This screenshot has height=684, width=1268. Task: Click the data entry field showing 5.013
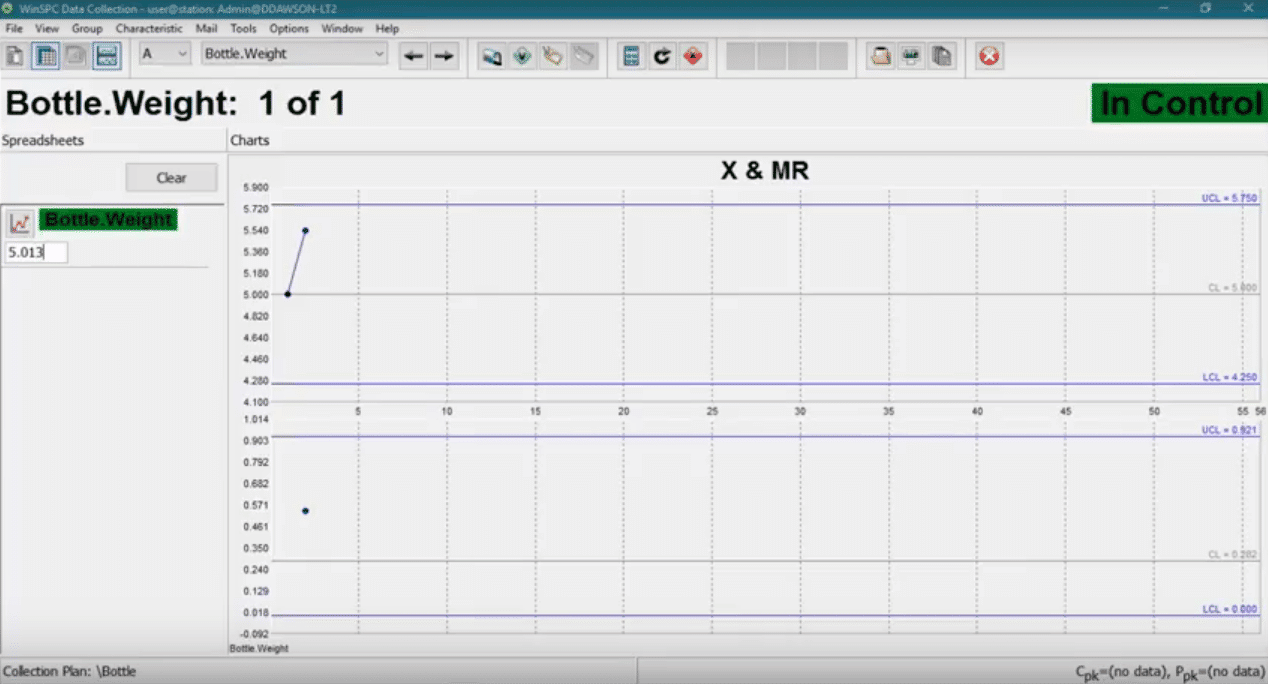(36, 253)
